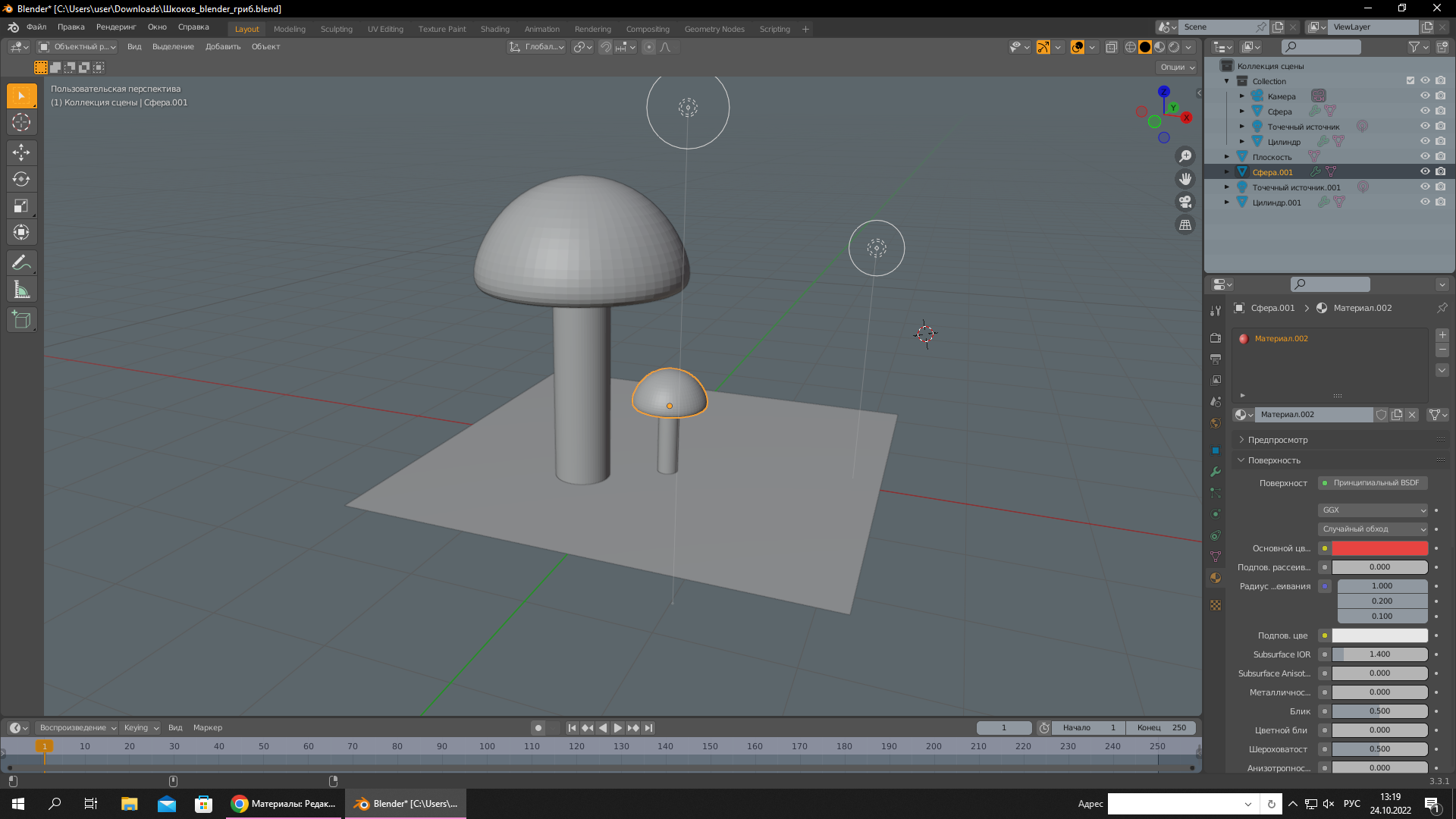Switch to Shading workspace tab
Screen dimensions: 1456x819
[x=495, y=29]
